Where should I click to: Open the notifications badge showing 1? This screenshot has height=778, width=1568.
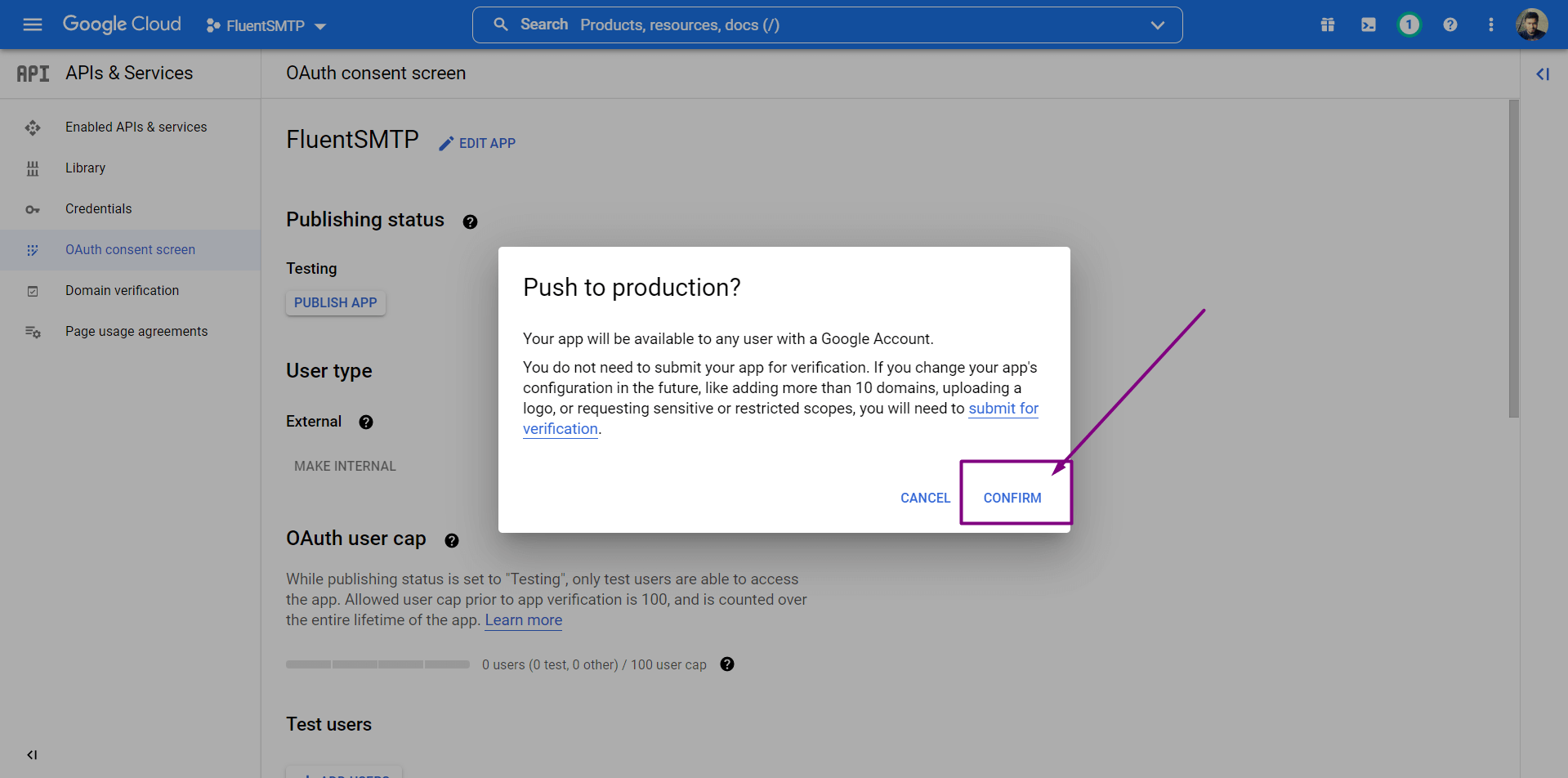[x=1409, y=25]
